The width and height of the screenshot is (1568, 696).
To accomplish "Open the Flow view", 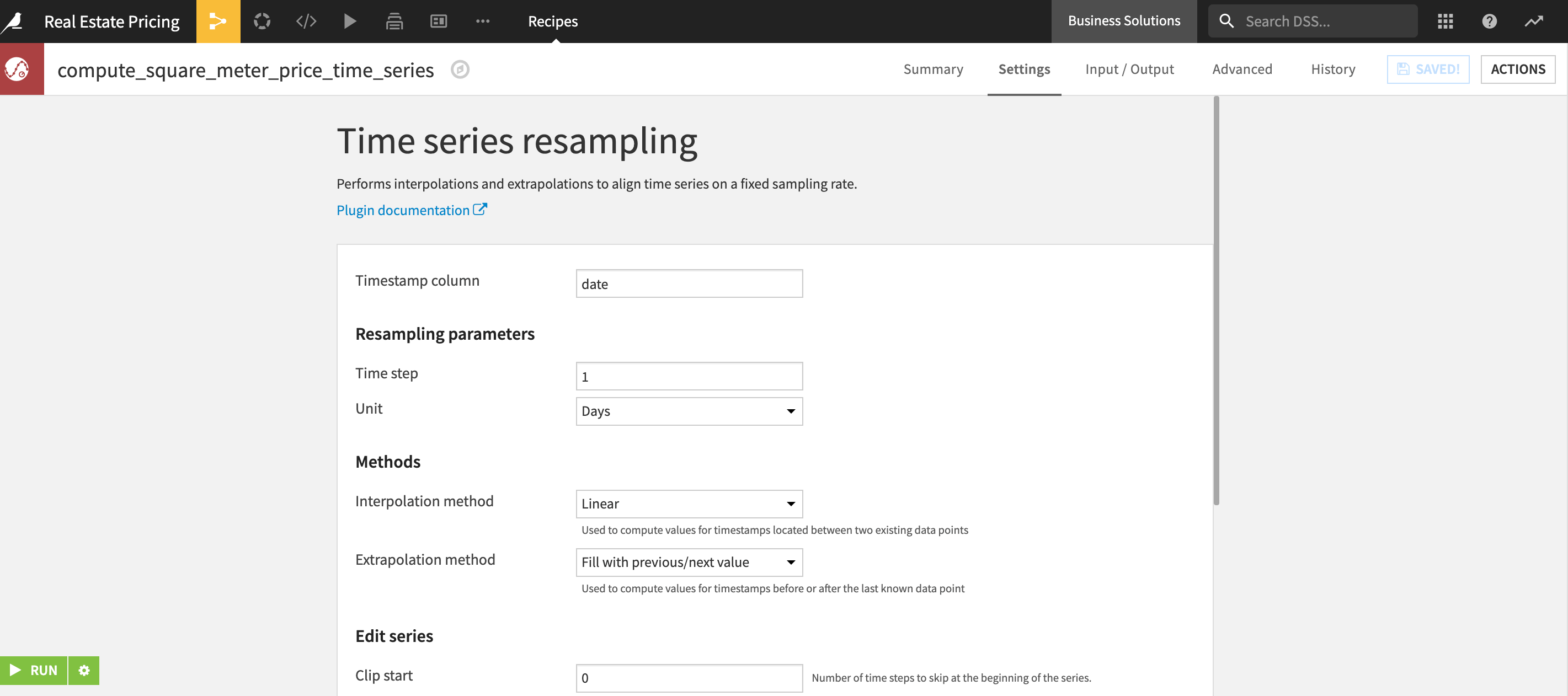I will (218, 21).
